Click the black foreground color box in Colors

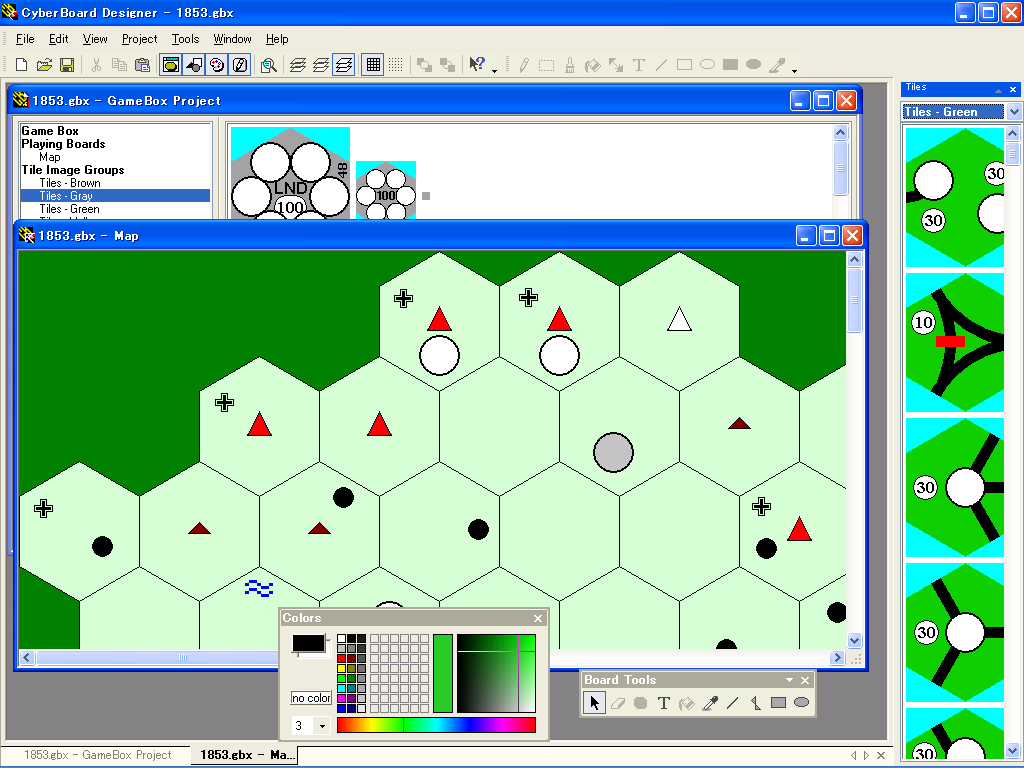309,643
